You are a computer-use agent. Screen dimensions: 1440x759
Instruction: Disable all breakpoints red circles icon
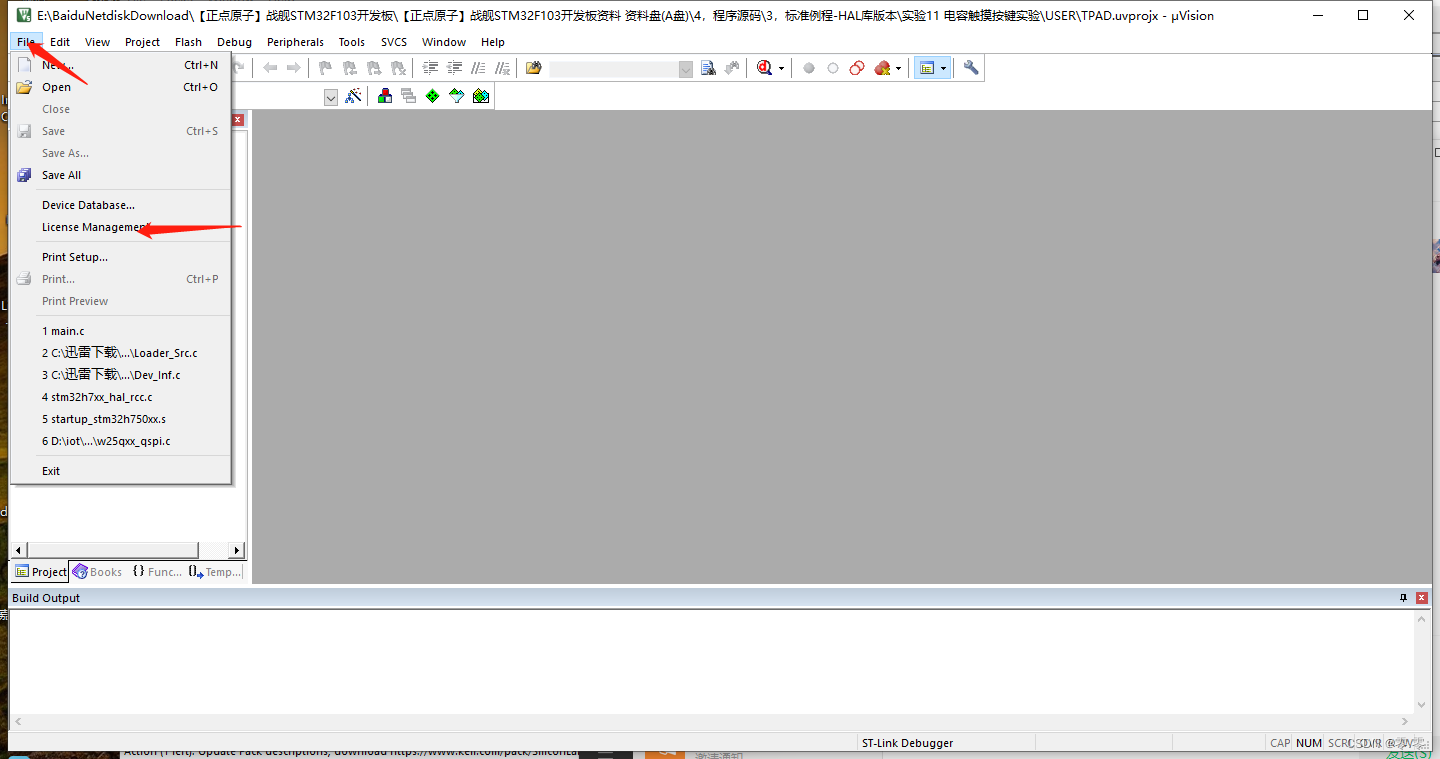(x=857, y=68)
